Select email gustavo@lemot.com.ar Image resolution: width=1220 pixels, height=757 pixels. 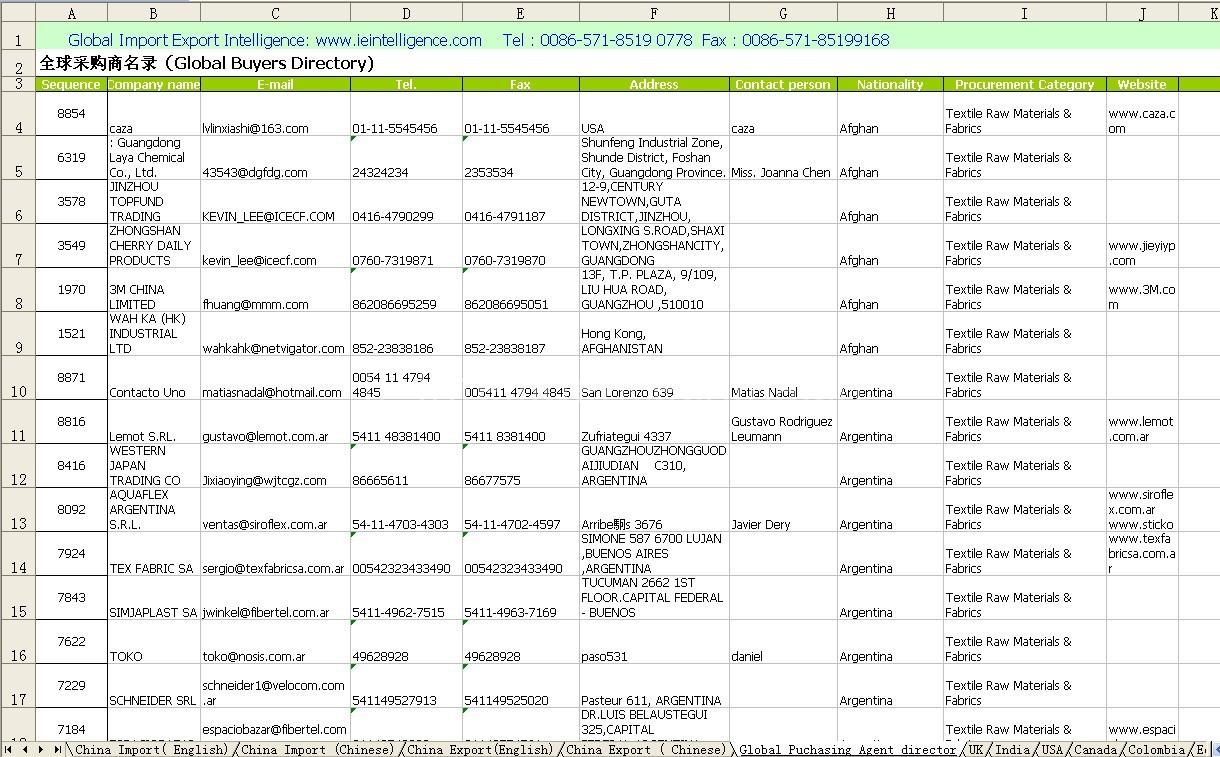pyautogui.click(x=275, y=422)
